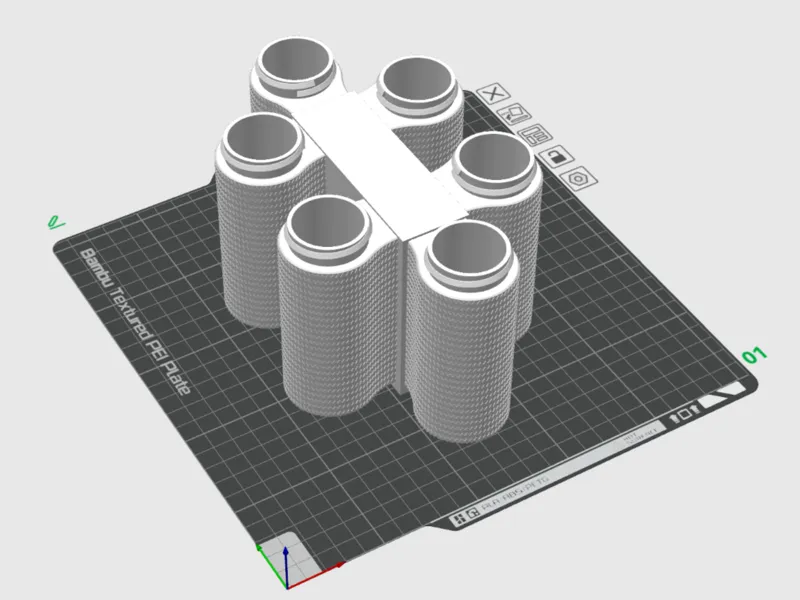The height and width of the screenshot is (600, 800).
Task: Remove the plate using the X icon
Action: tap(493, 93)
